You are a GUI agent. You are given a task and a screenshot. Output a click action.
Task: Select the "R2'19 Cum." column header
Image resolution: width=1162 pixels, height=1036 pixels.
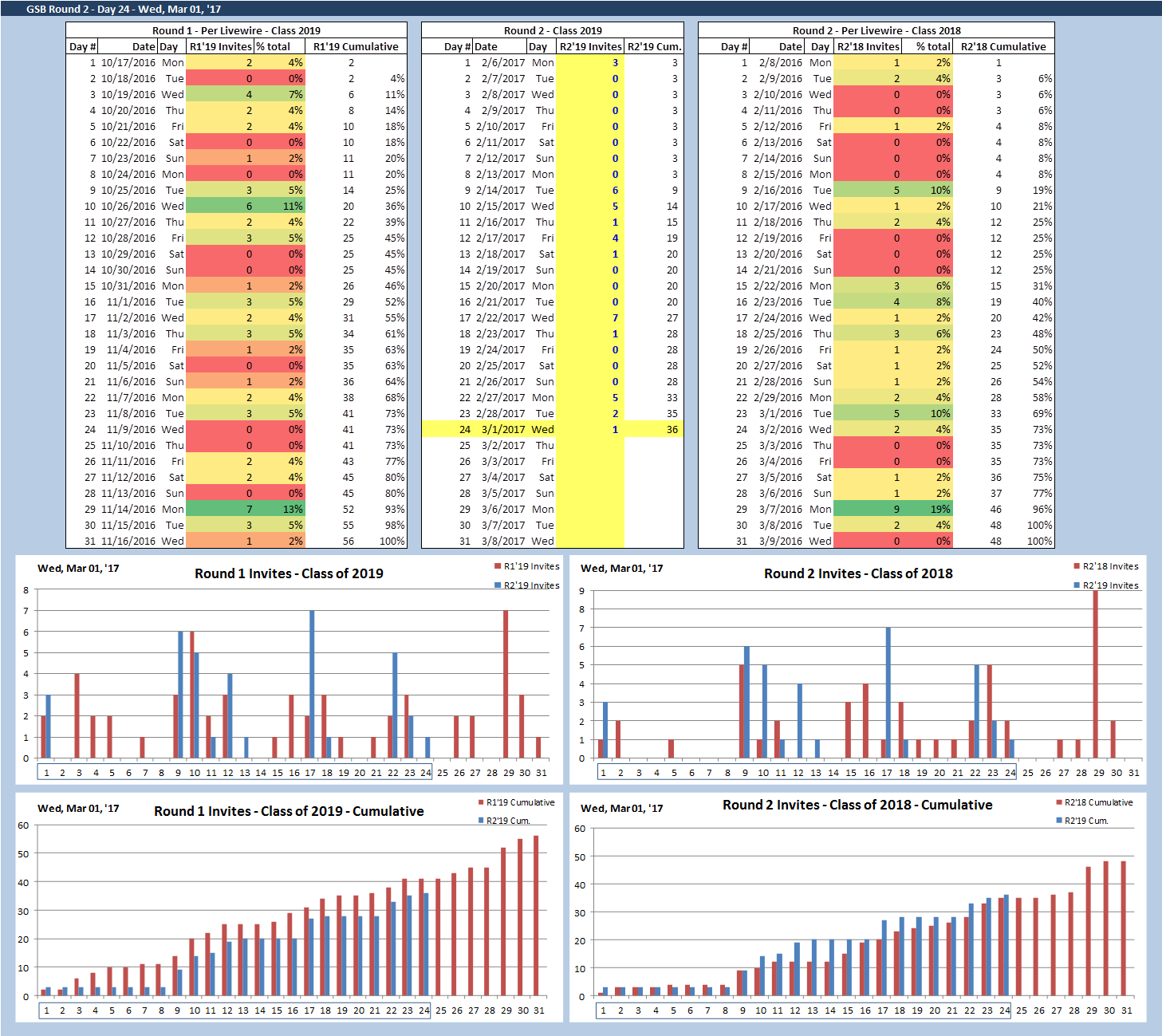tap(654, 46)
